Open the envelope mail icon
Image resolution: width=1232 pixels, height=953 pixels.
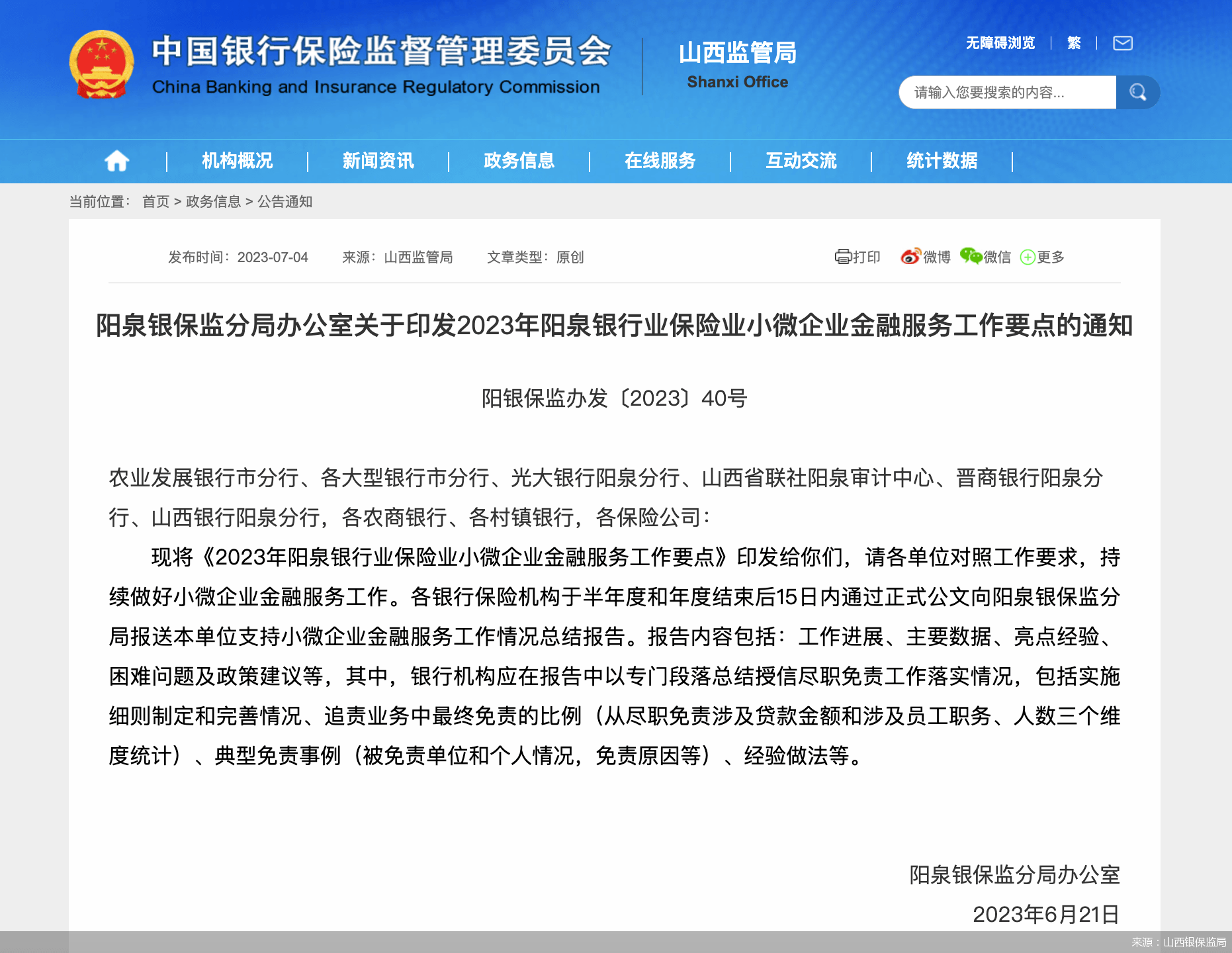[x=1123, y=43]
